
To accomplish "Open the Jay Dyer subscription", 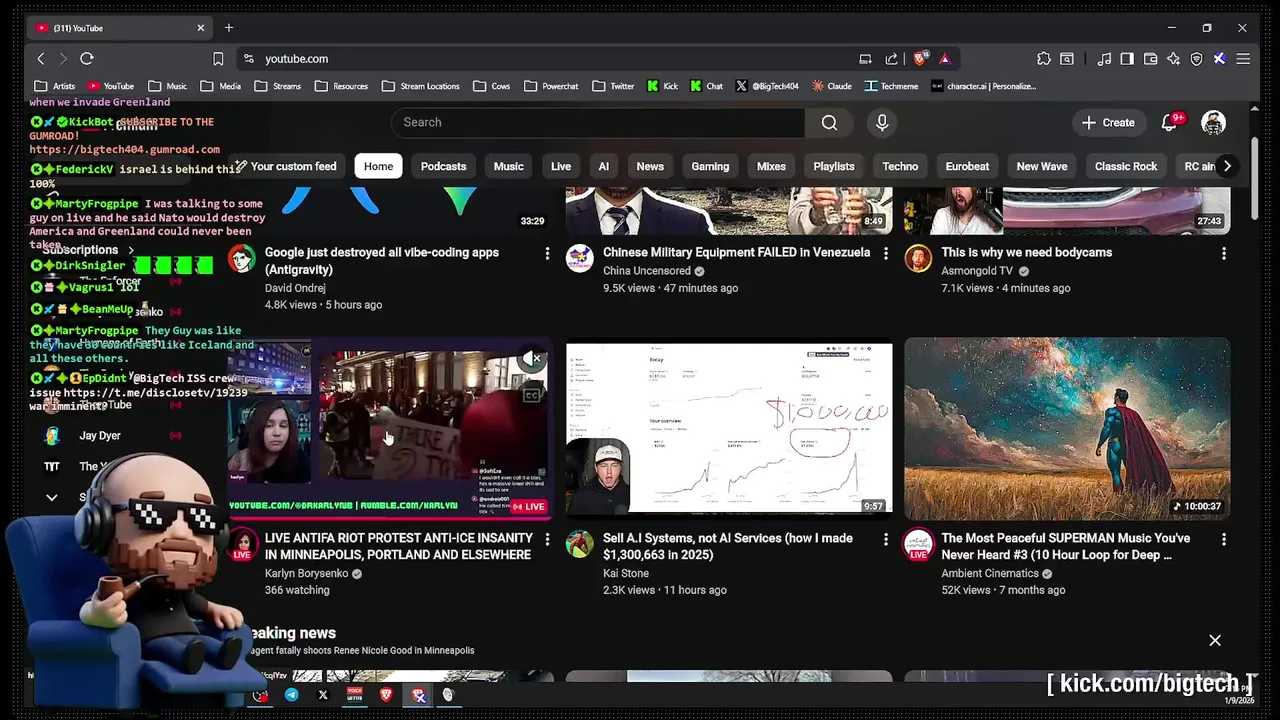I will point(100,436).
